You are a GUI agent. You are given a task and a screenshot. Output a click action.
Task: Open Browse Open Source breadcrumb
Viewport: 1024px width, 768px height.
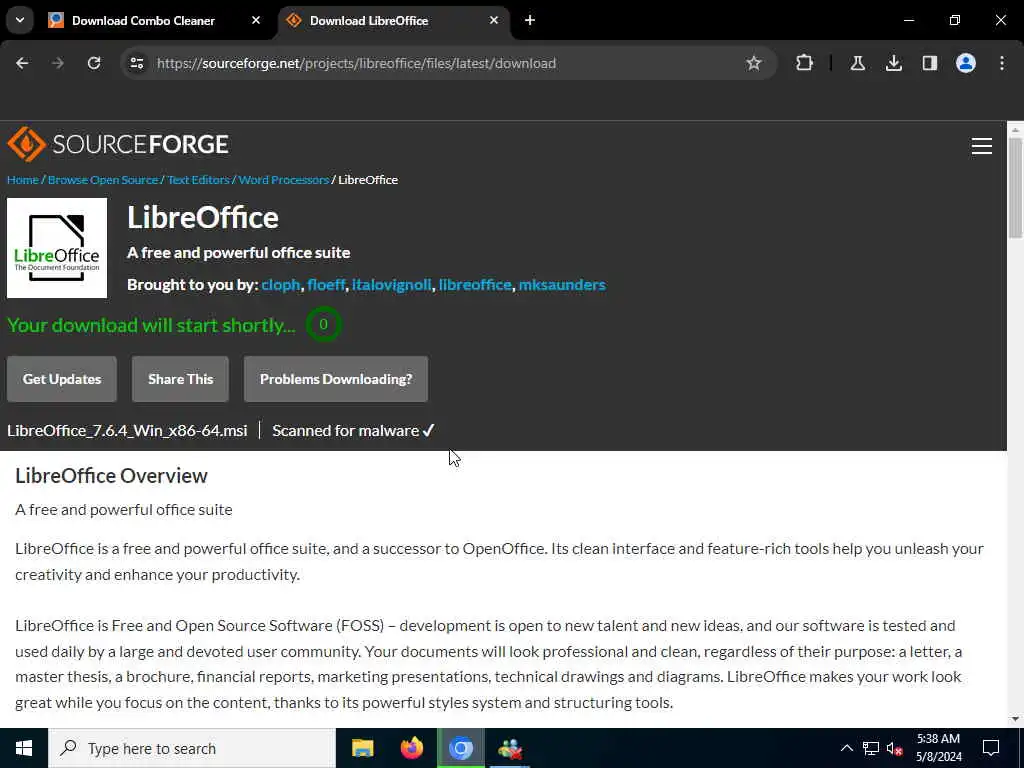pos(103,180)
